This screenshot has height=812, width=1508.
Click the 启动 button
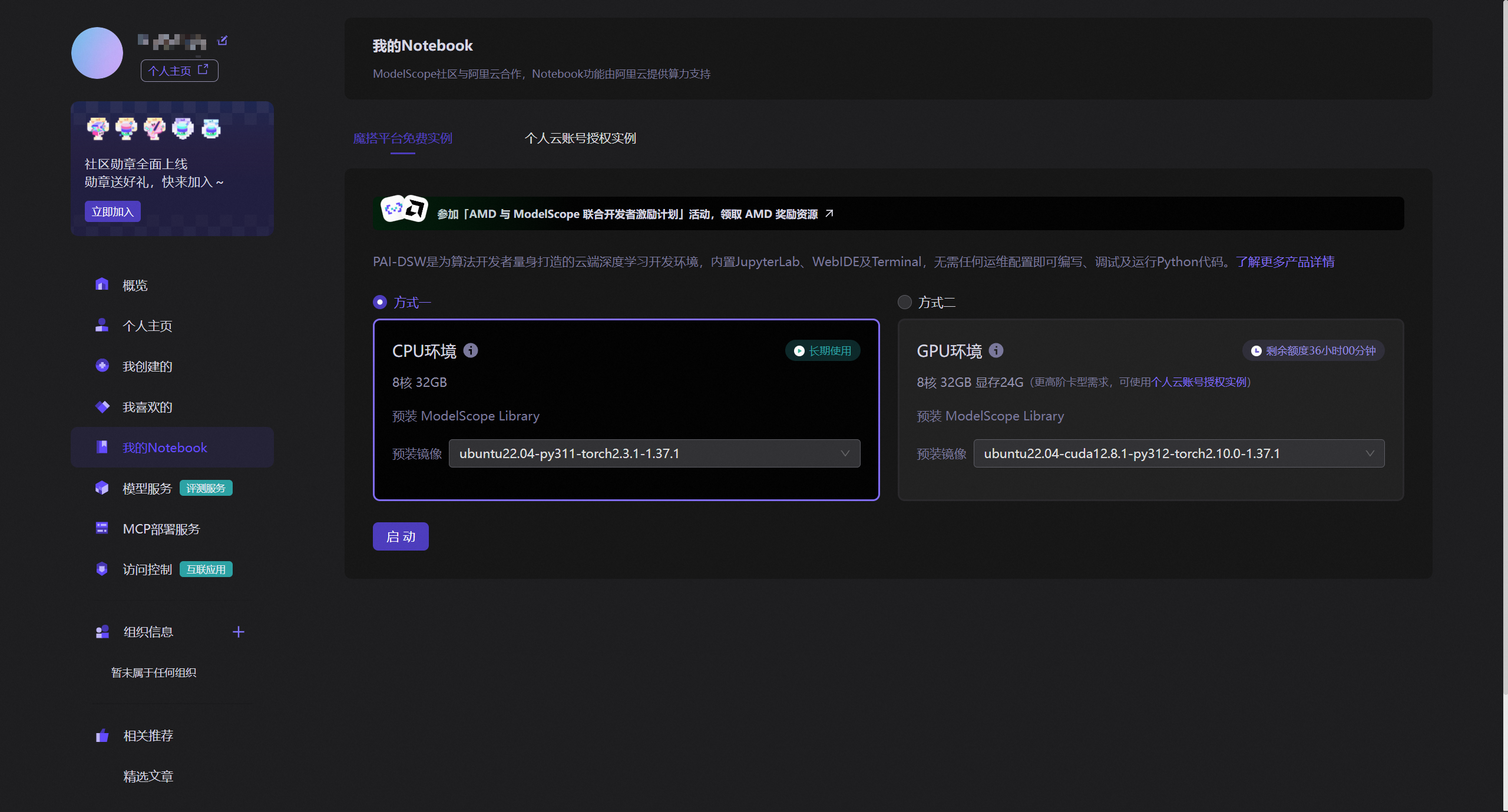point(401,536)
